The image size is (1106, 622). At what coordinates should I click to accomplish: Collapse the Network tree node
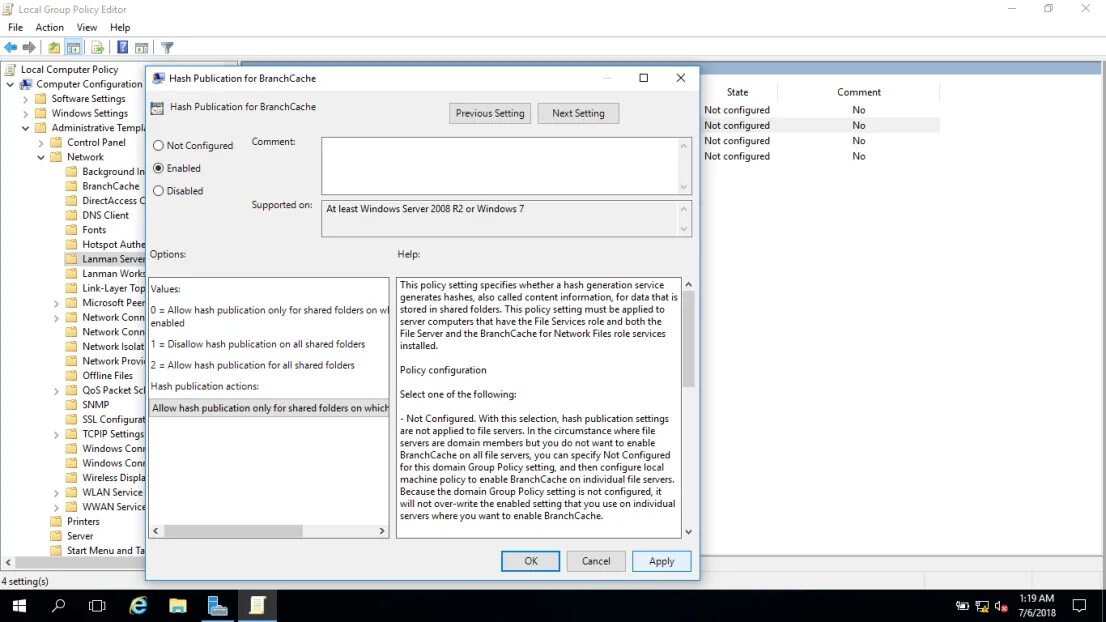click(41, 157)
